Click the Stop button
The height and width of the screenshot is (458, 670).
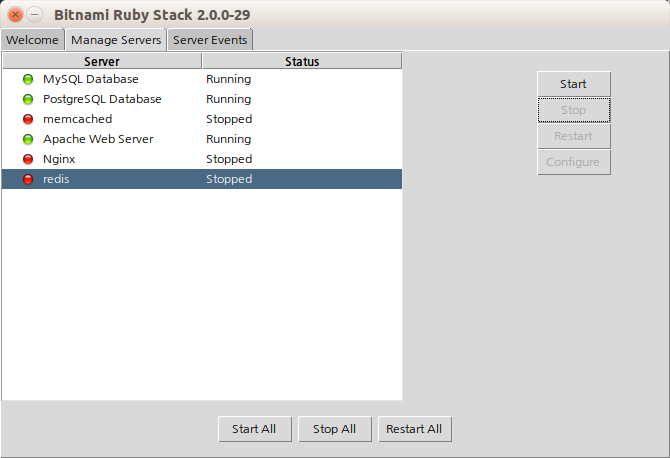click(x=573, y=110)
